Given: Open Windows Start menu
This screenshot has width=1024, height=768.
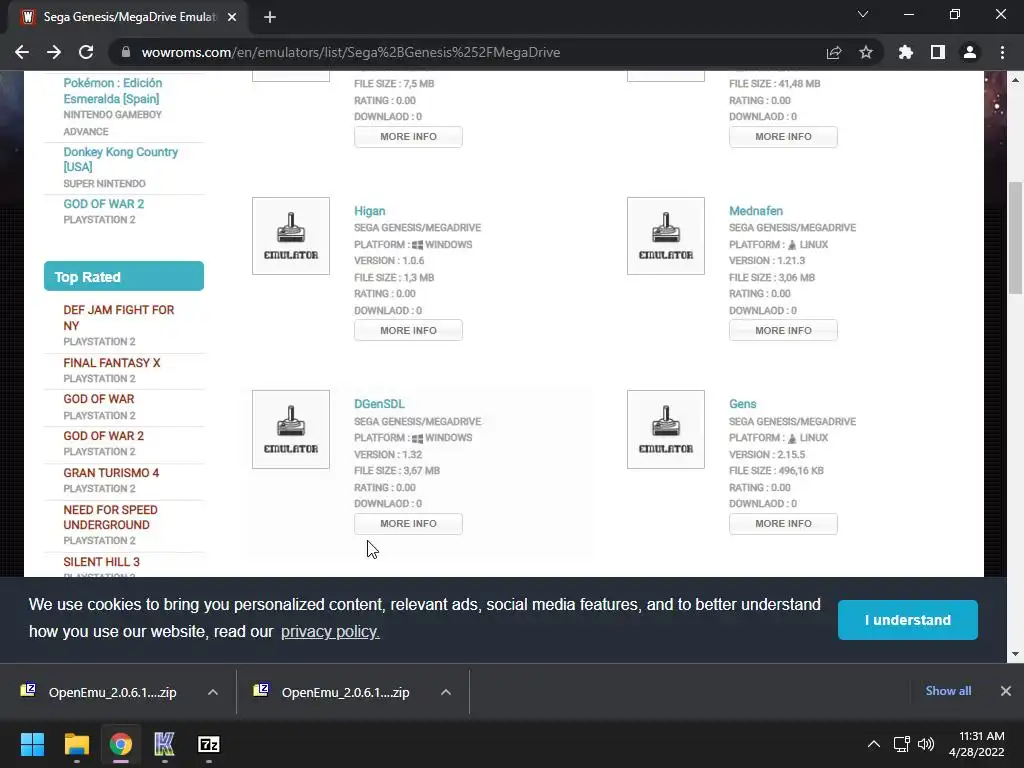Looking at the screenshot, I should point(32,744).
